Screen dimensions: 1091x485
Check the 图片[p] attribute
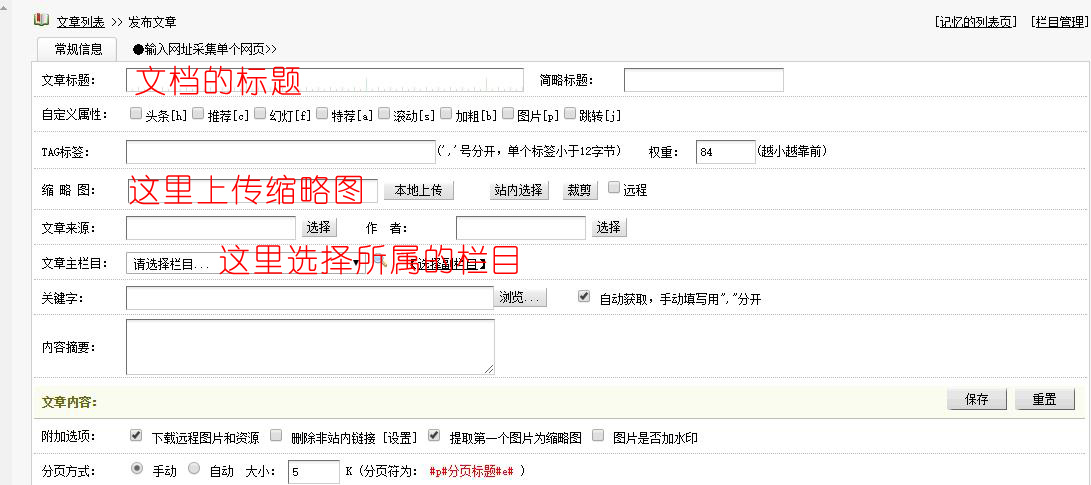click(508, 113)
